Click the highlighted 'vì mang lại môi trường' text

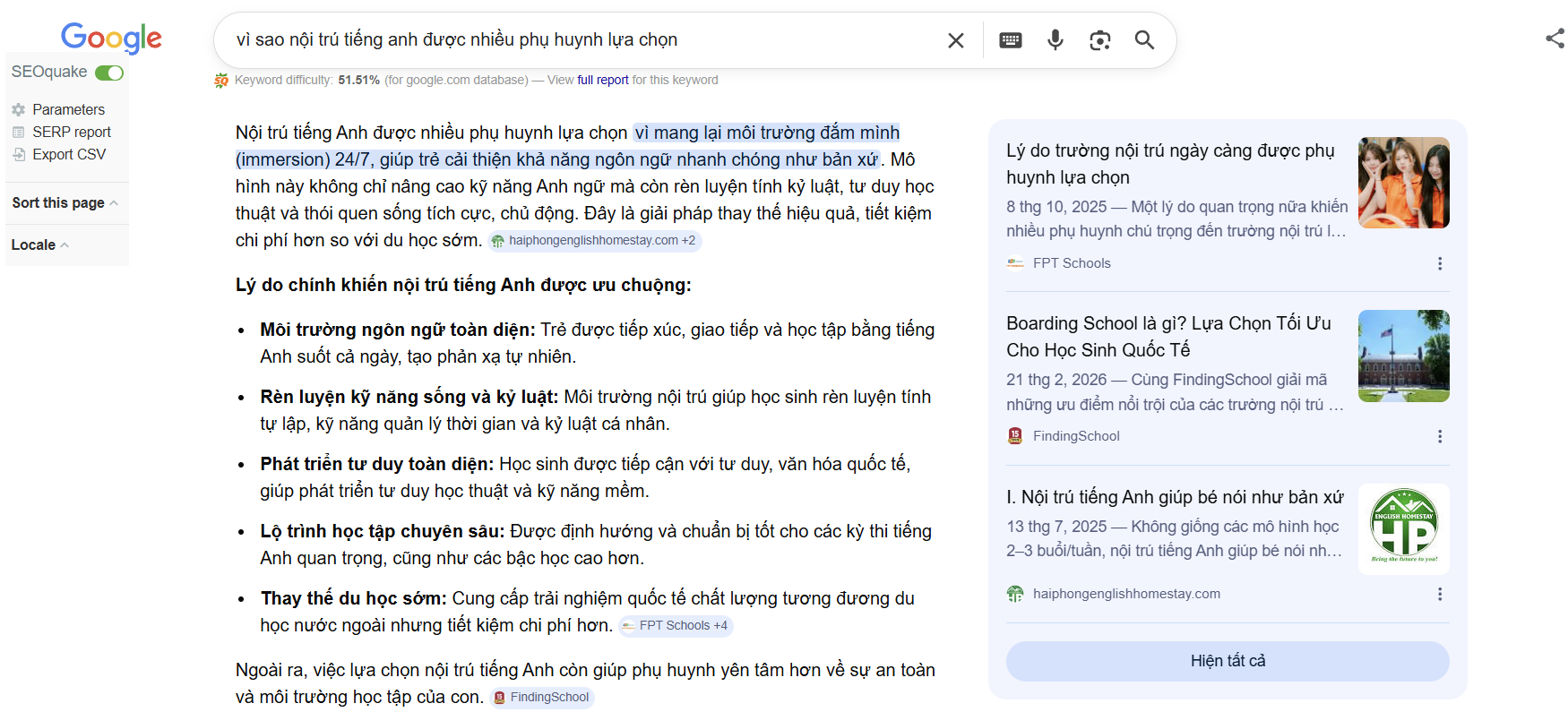(568, 146)
